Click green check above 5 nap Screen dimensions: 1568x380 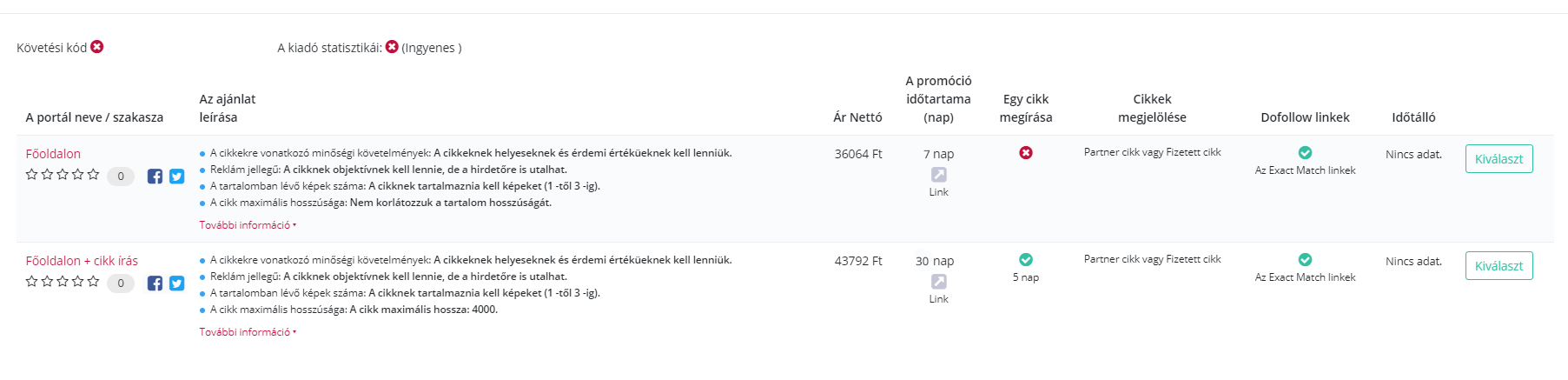coord(1026,259)
